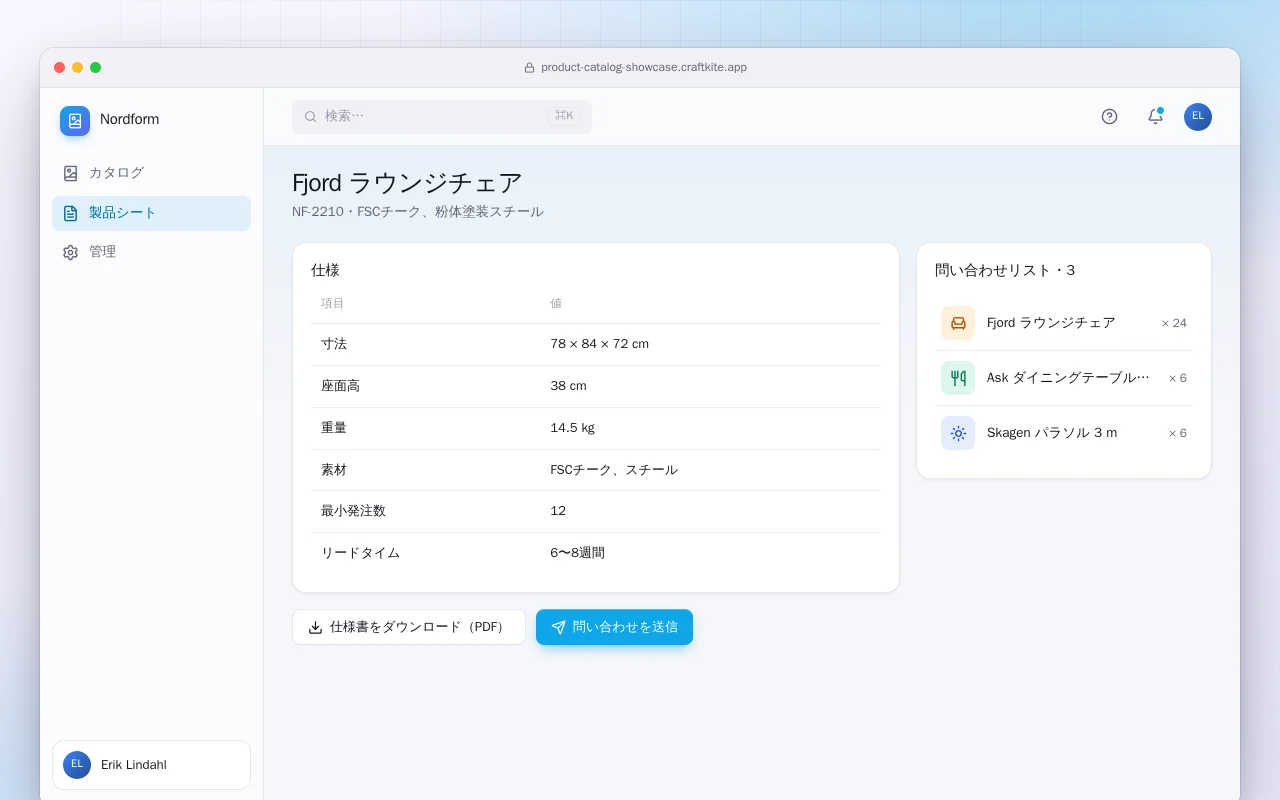Click the lock icon in address bar
The image size is (1280, 800).
point(530,68)
